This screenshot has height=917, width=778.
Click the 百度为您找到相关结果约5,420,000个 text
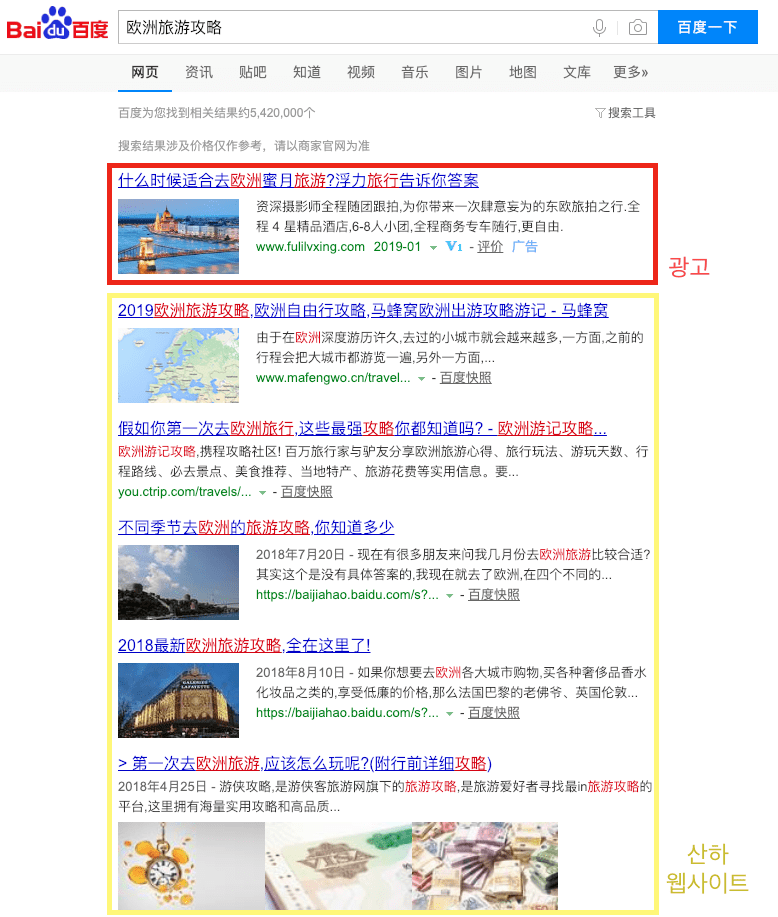[x=216, y=113]
